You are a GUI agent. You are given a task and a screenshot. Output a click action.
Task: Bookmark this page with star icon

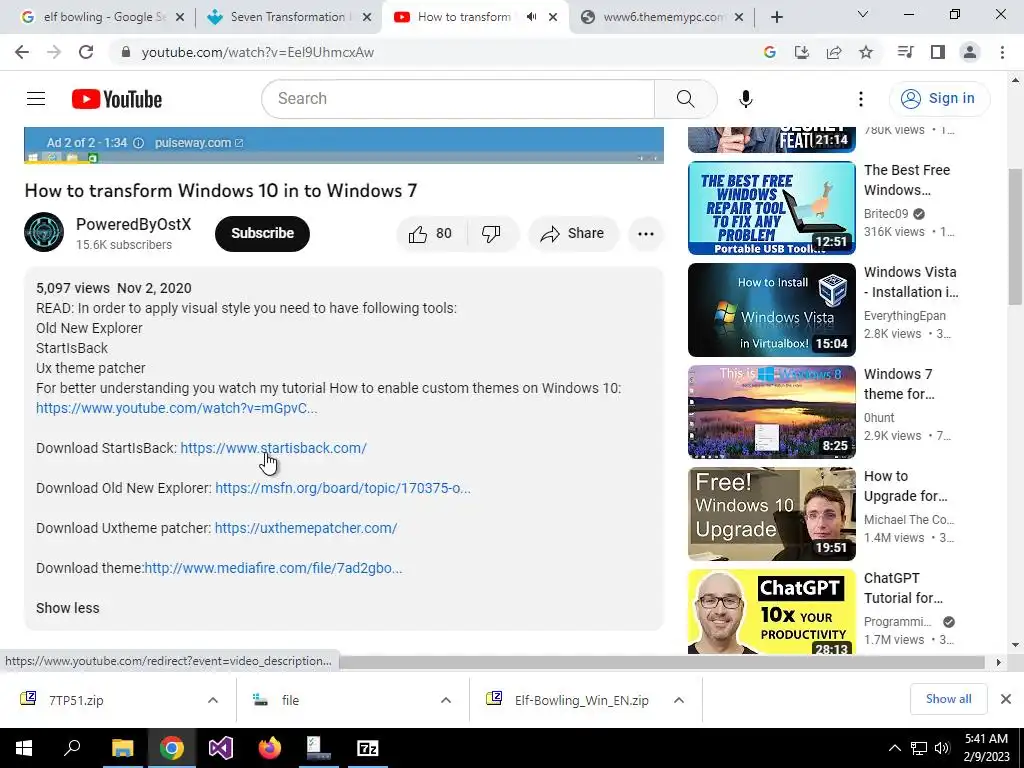(866, 52)
